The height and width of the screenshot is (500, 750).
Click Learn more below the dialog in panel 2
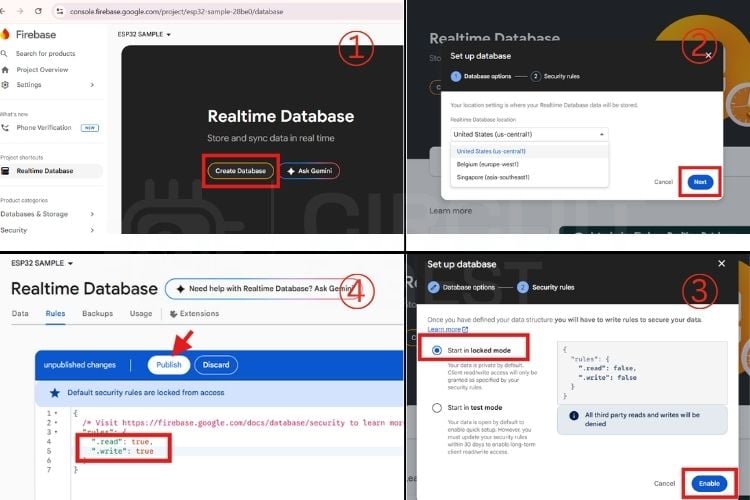[451, 211]
